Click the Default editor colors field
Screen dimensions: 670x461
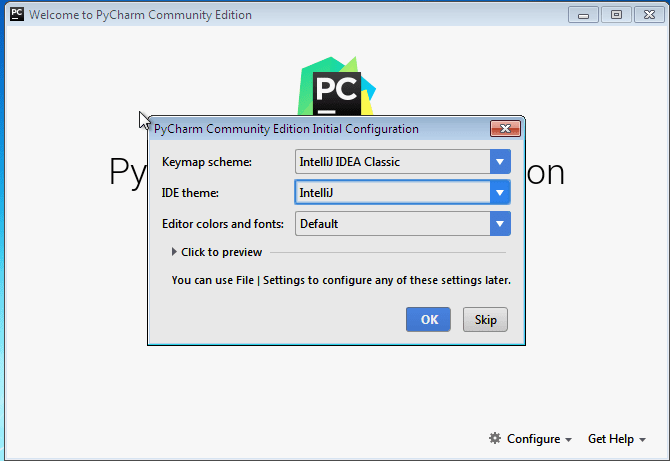pos(392,224)
